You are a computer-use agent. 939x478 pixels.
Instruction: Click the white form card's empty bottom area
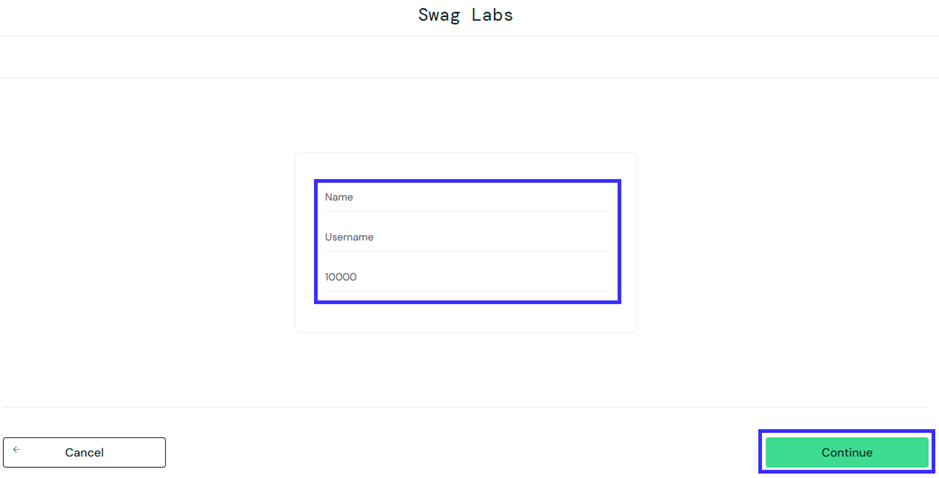point(465,318)
